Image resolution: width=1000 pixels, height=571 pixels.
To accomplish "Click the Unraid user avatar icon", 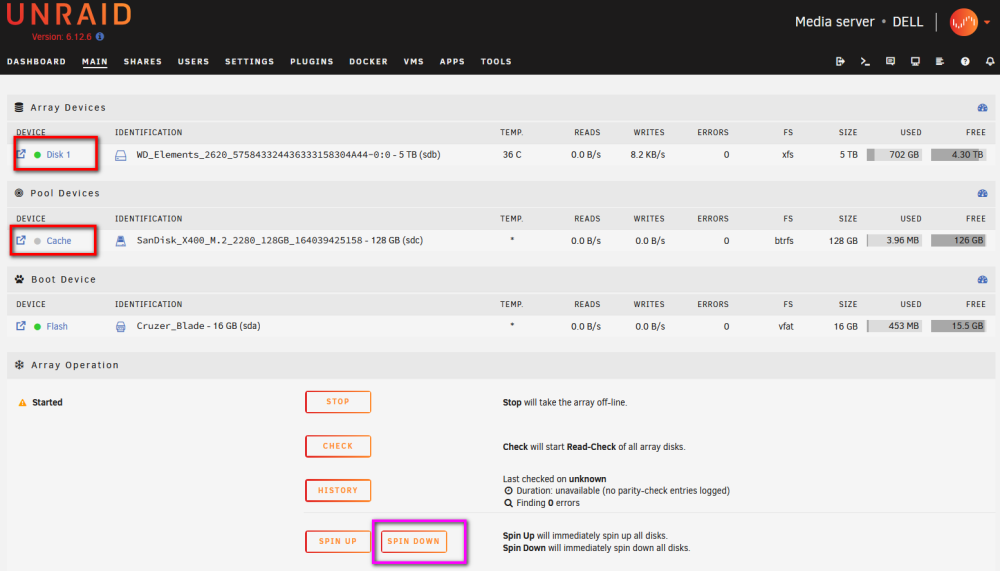I will click(x=964, y=22).
